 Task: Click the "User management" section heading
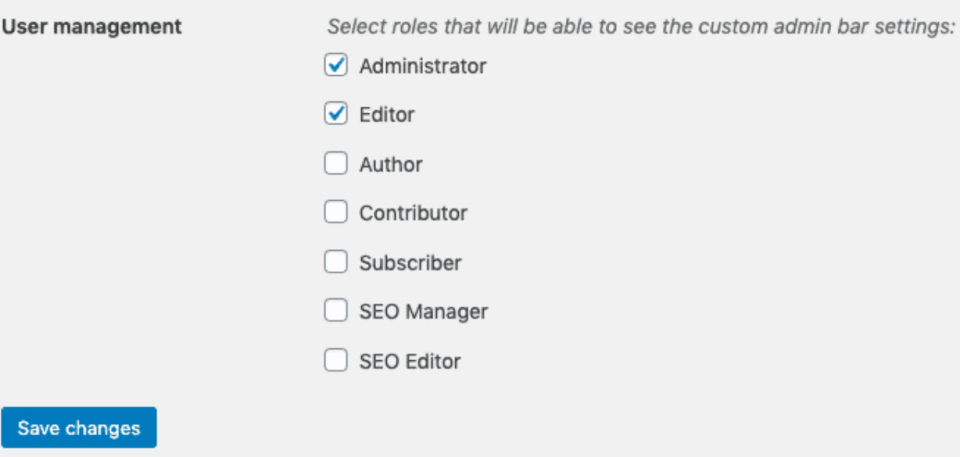(x=92, y=27)
